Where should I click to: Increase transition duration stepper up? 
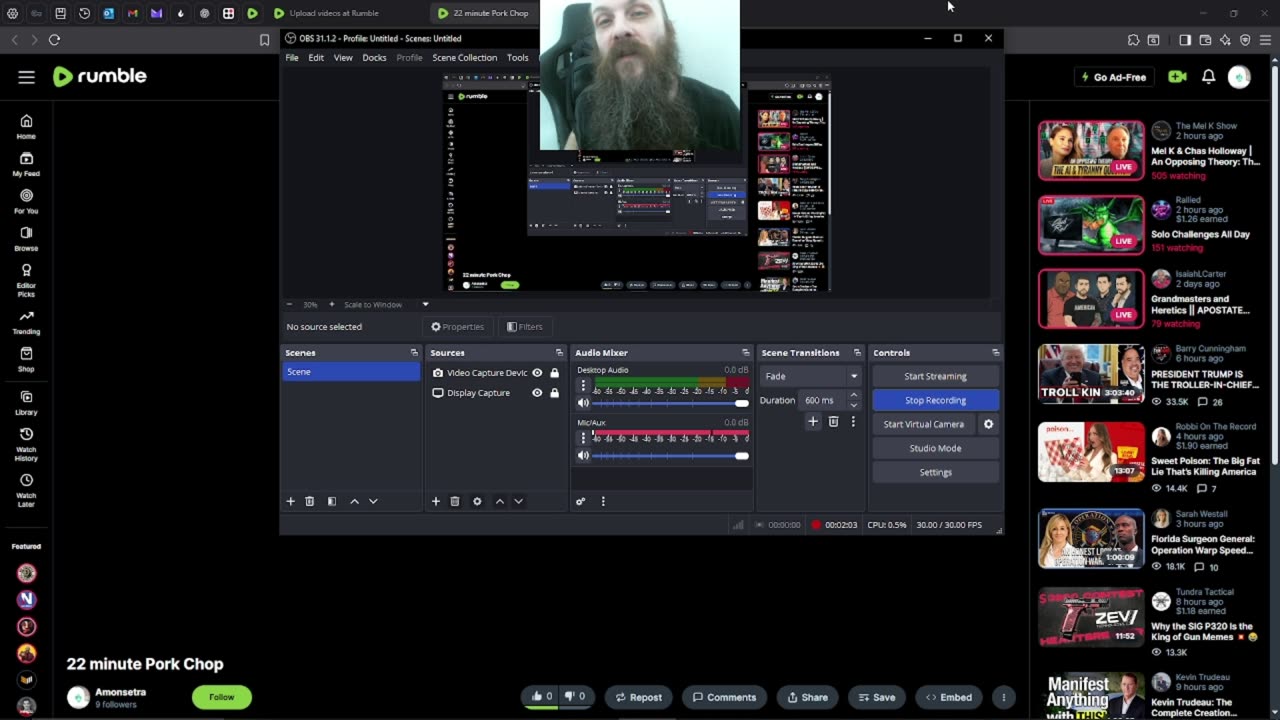853,395
